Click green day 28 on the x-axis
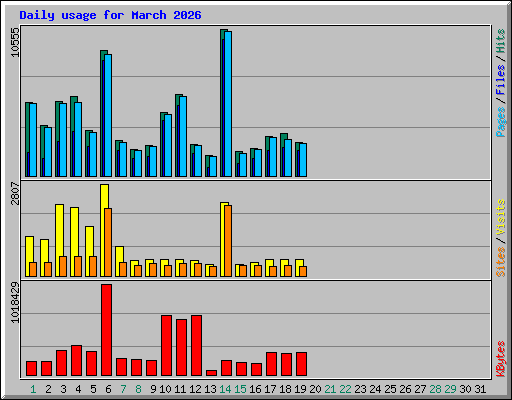Image resolution: width=512 pixels, height=400 pixels. click(x=435, y=389)
